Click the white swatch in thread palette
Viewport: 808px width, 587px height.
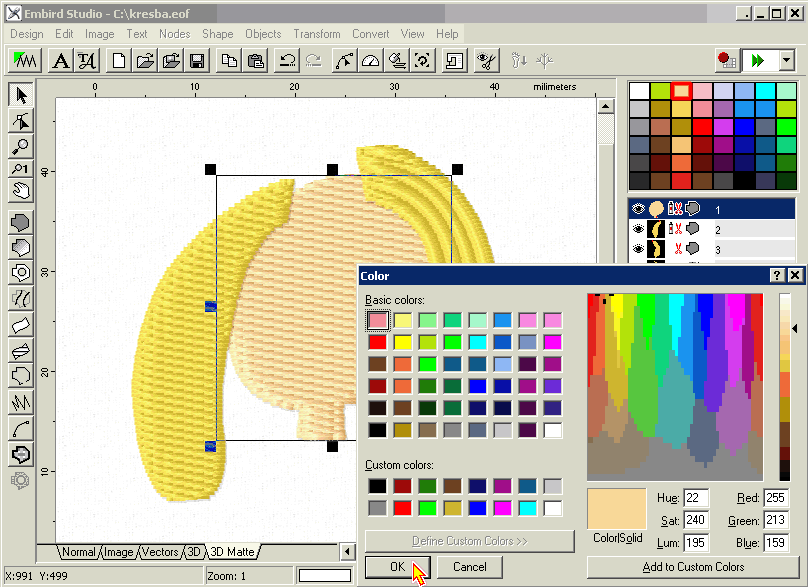(x=639, y=91)
